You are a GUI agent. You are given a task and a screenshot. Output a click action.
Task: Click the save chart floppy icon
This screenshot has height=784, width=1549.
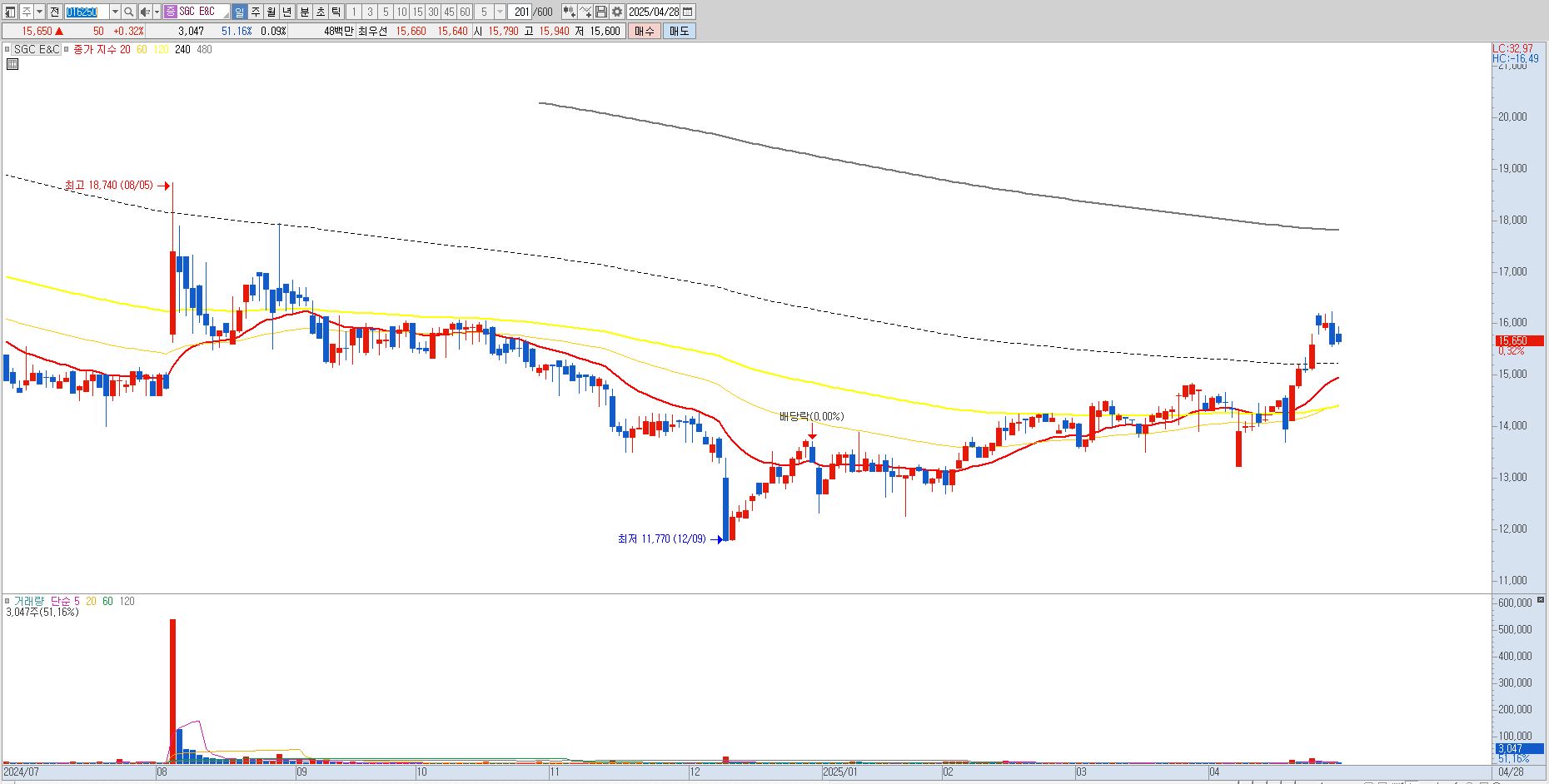600,12
